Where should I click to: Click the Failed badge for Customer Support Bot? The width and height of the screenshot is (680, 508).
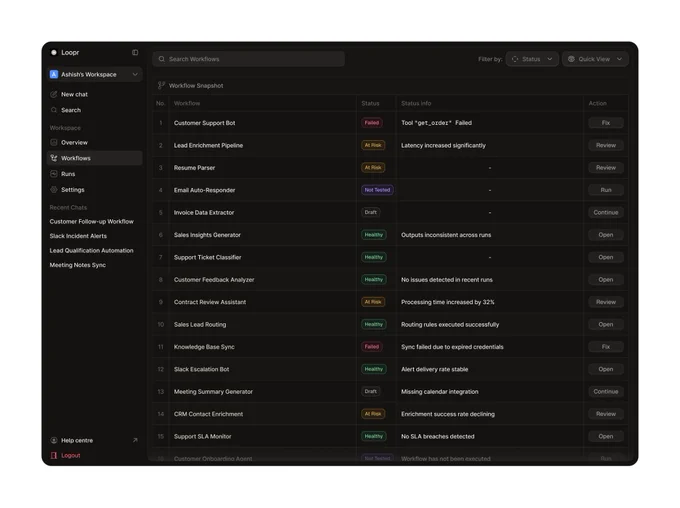pyautogui.click(x=372, y=123)
